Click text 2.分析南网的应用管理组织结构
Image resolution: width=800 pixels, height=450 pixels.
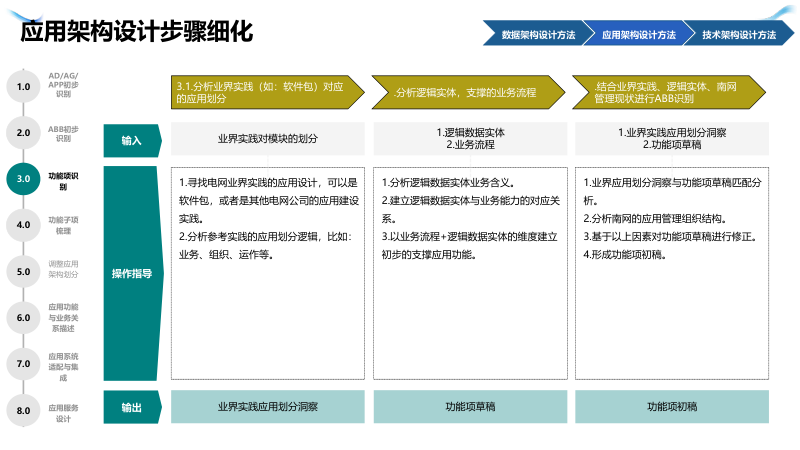tap(655, 219)
